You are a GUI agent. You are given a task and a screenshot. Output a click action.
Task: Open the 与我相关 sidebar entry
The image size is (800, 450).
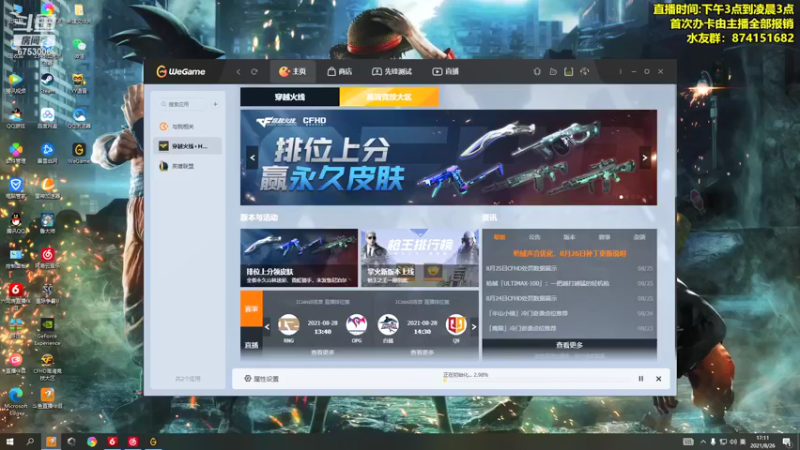click(188, 127)
